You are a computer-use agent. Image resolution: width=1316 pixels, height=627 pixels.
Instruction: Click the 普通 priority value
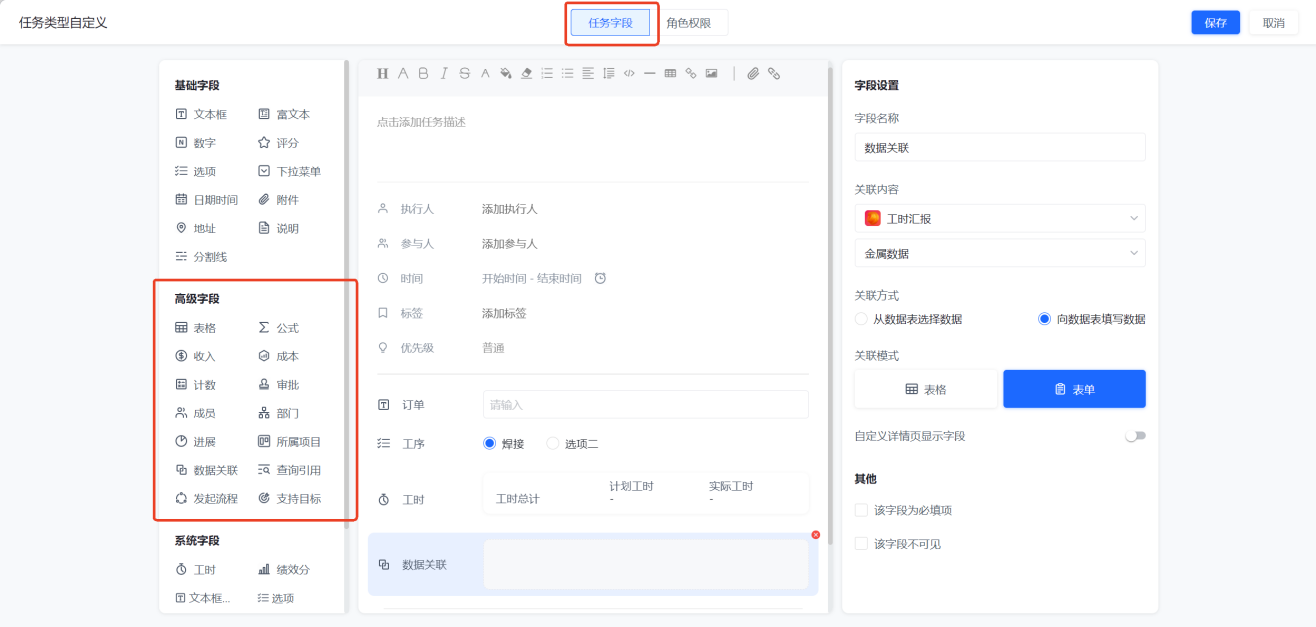tap(493, 348)
